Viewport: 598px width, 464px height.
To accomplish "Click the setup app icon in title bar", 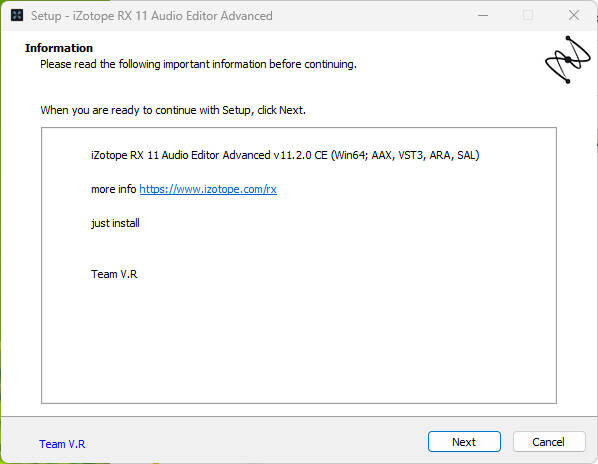I will (x=17, y=16).
